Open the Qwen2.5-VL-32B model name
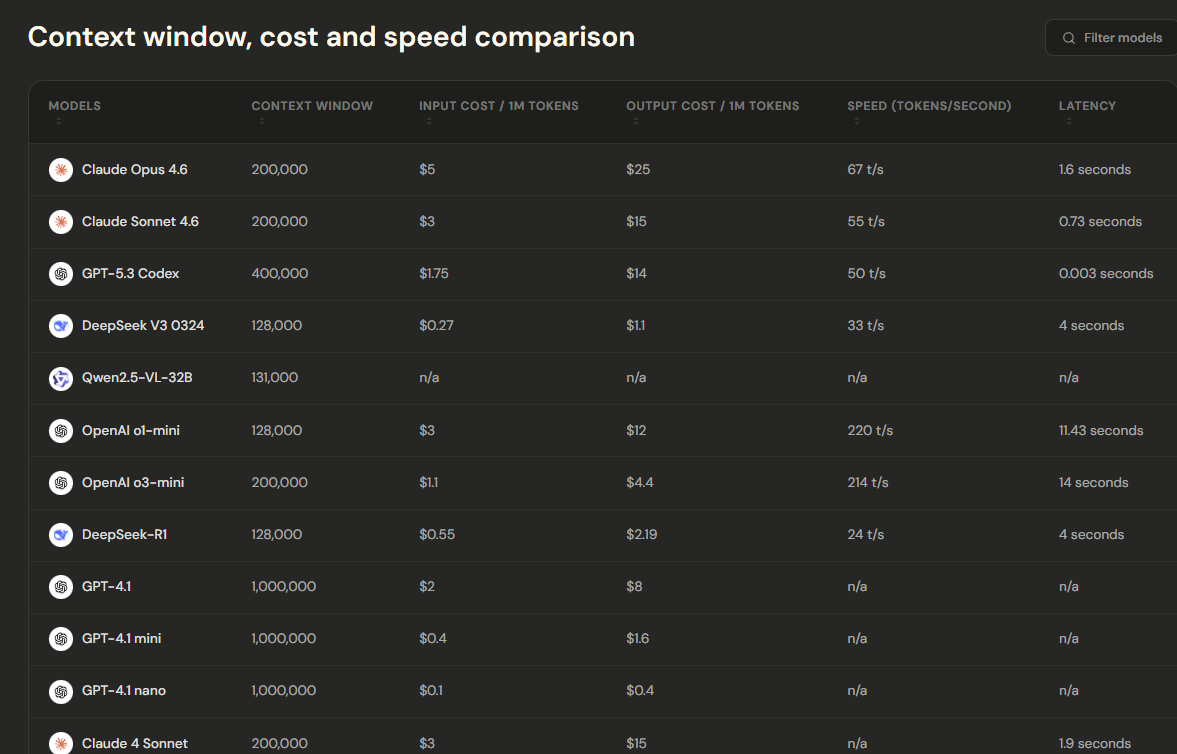 137,378
